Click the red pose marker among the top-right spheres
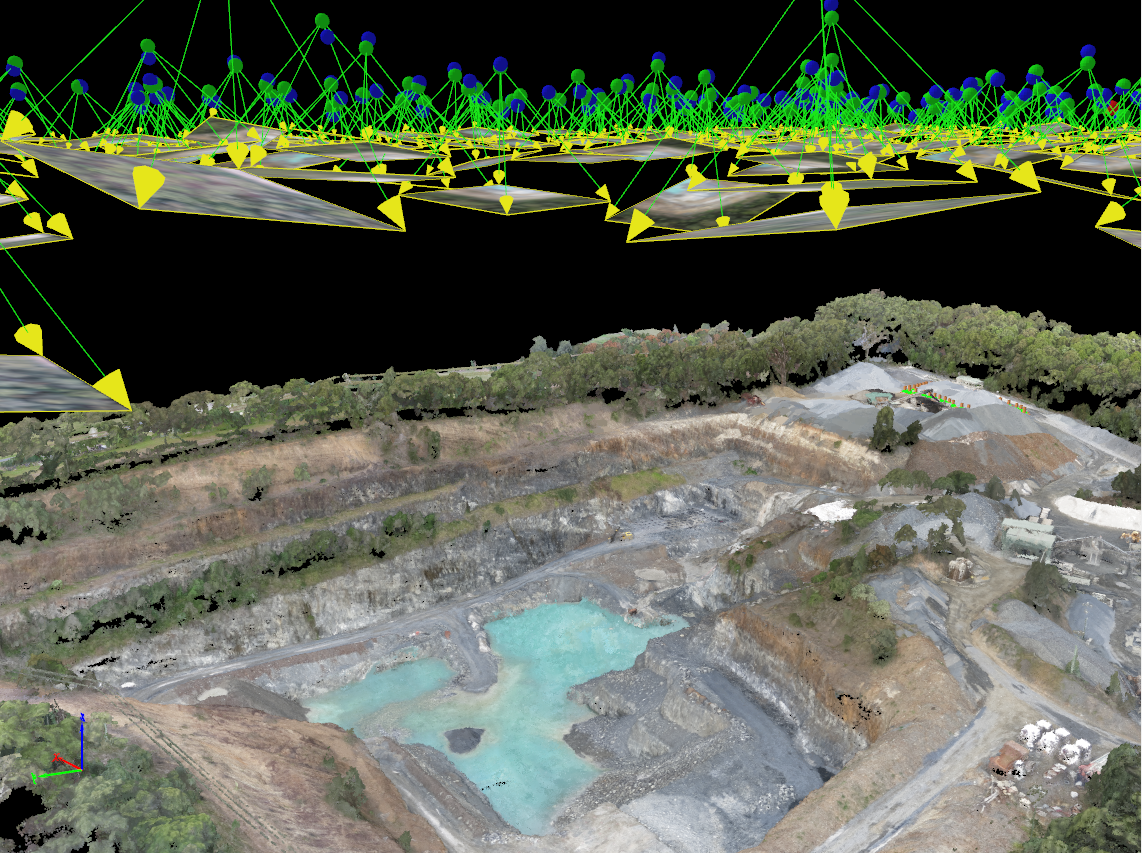This screenshot has width=1142, height=853. (1112, 107)
